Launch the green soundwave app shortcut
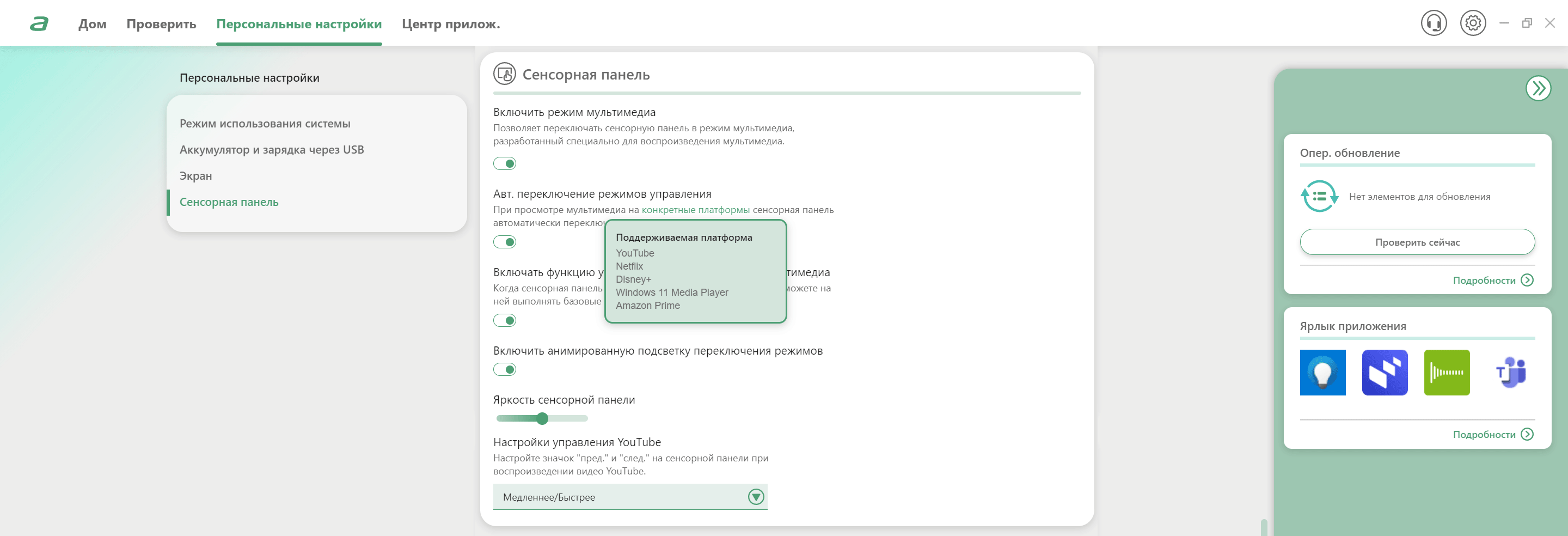 [1447, 373]
